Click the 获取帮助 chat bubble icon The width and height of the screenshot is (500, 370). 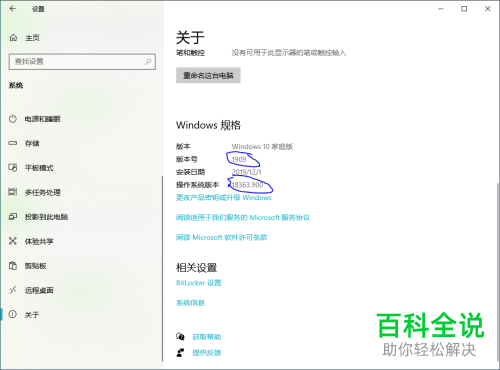[180, 337]
